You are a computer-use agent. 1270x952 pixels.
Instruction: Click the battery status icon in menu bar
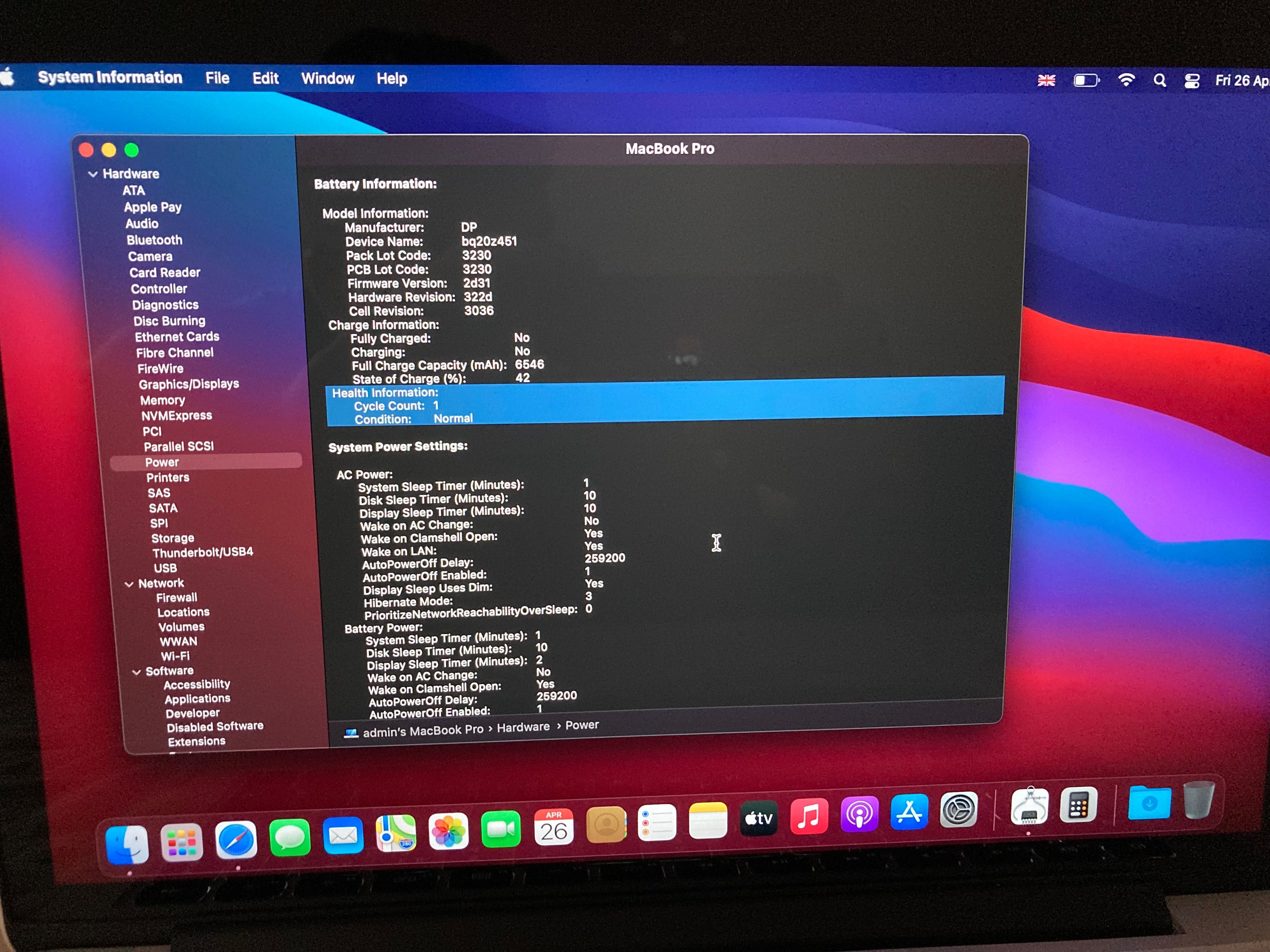click(x=1086, y=80)
